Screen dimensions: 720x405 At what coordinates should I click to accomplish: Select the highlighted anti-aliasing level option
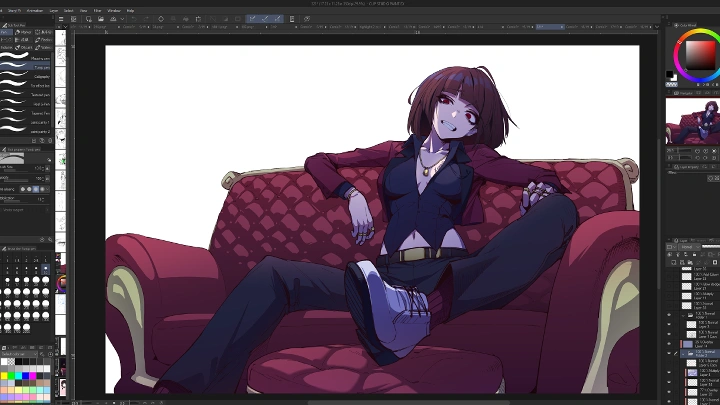[35, 188]
